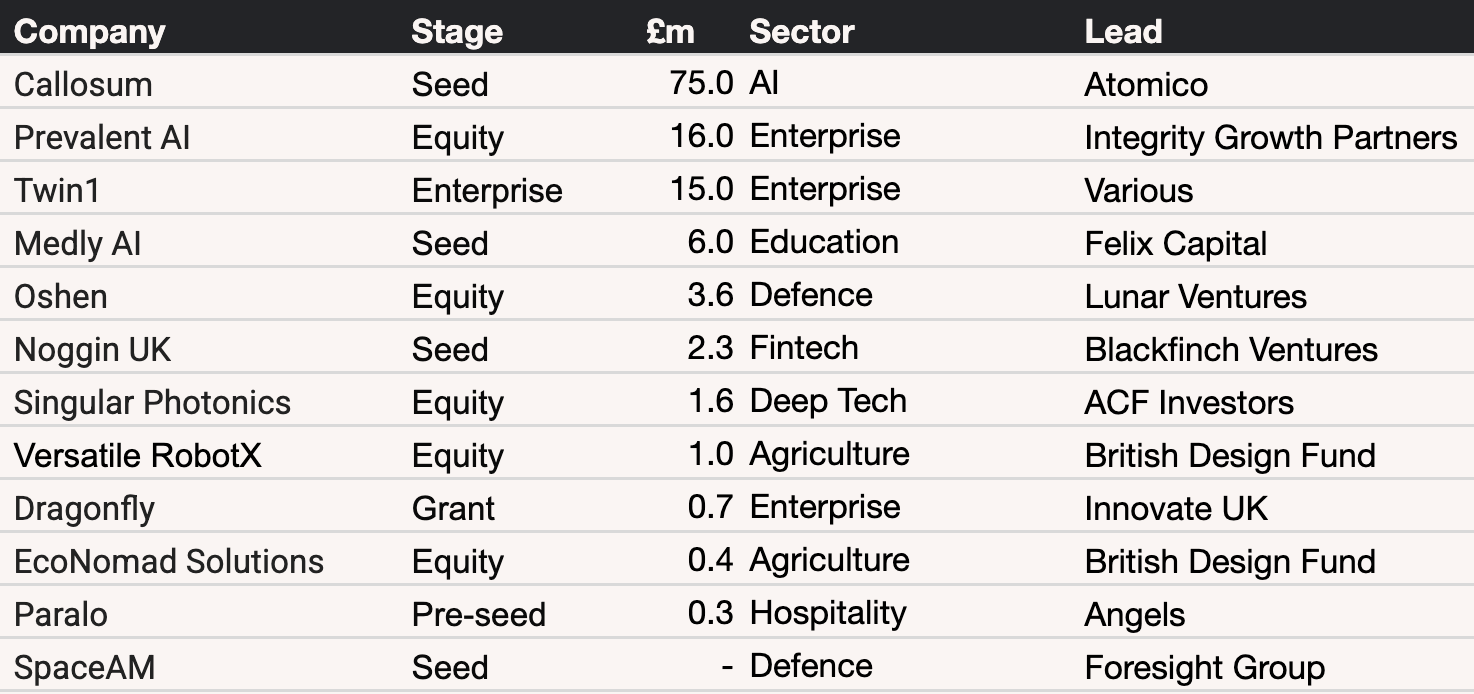1474x694 pixels.
Task: Select the Paralo company cell
Action: (61, 615)
